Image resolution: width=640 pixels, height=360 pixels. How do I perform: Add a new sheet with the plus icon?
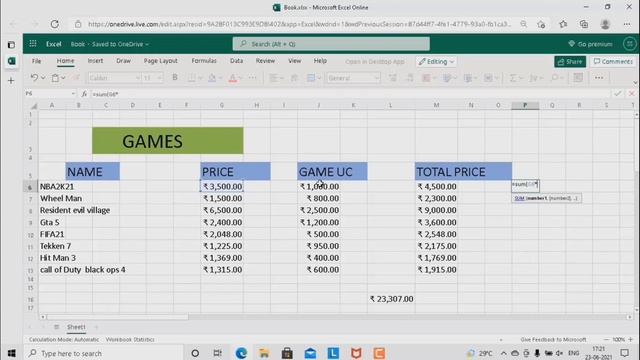[97, 327]
